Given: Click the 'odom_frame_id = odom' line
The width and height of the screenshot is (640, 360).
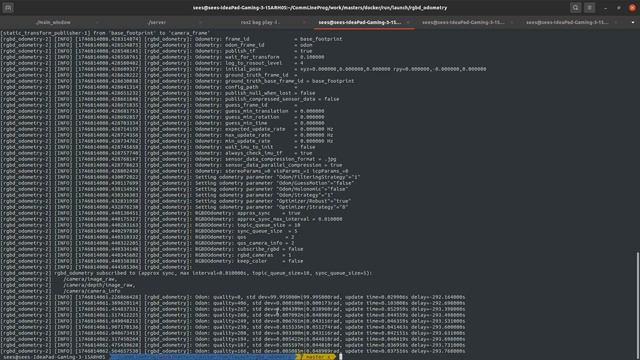Looking at the screenshot, I should pyautogui.click(x=157, y=45).
